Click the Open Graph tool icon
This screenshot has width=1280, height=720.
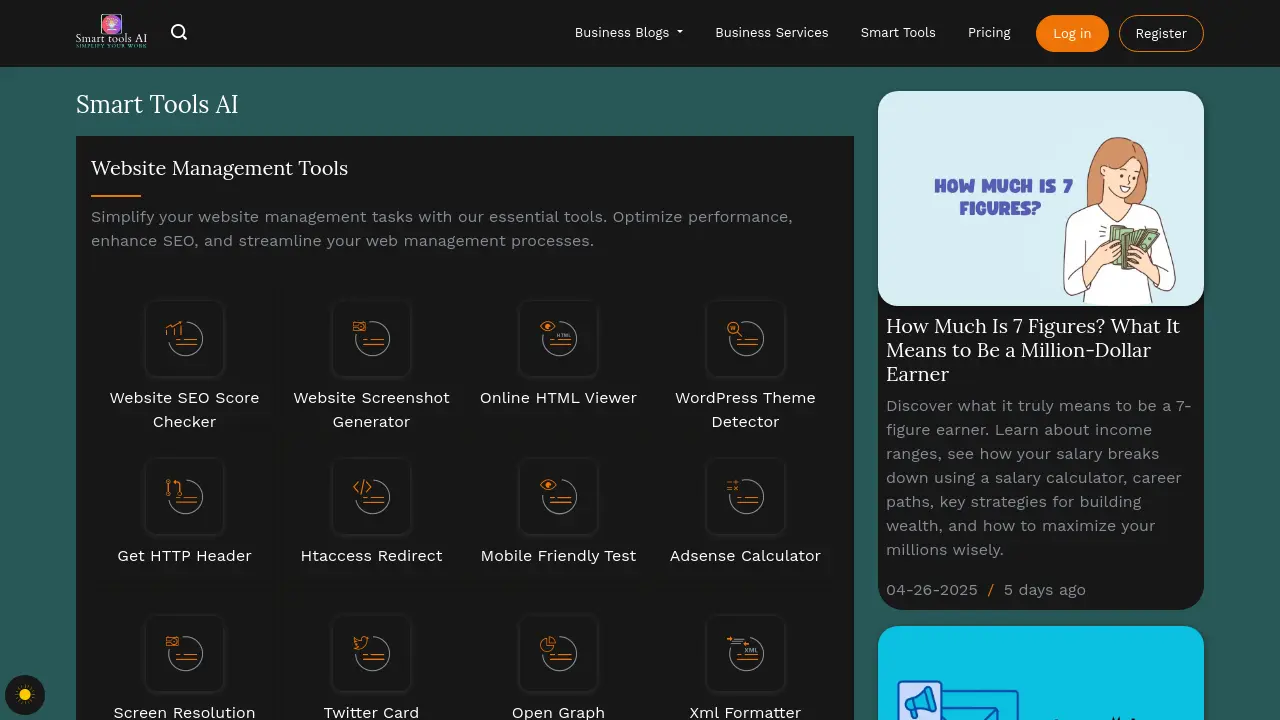point(558,654)
